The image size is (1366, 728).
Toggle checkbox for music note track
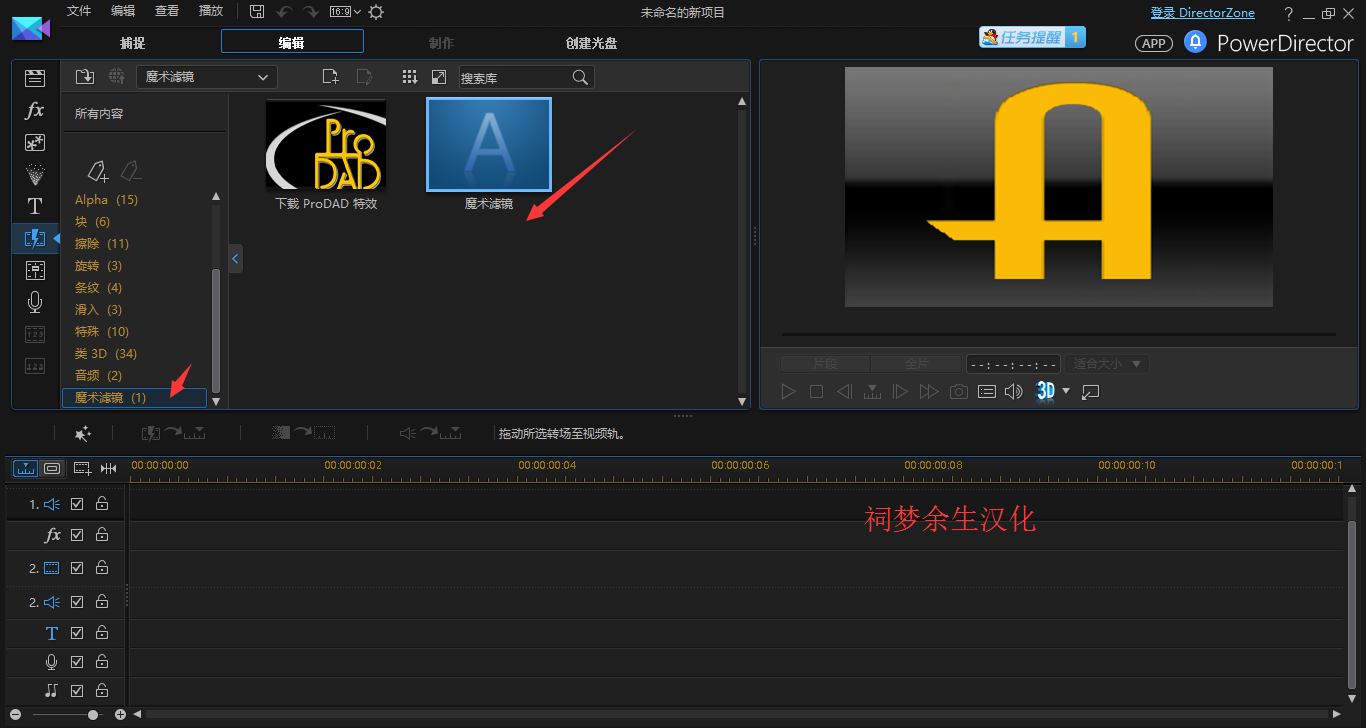pos(77,690)
